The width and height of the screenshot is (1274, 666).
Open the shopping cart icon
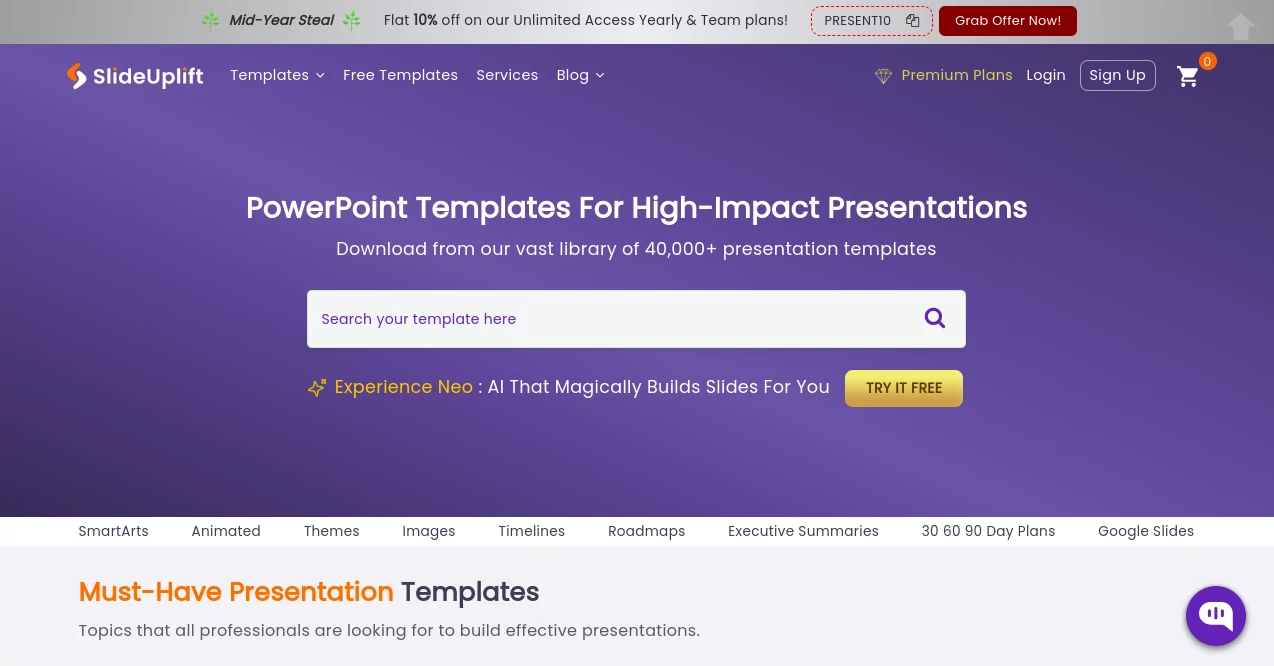(x=1188, y=76)
